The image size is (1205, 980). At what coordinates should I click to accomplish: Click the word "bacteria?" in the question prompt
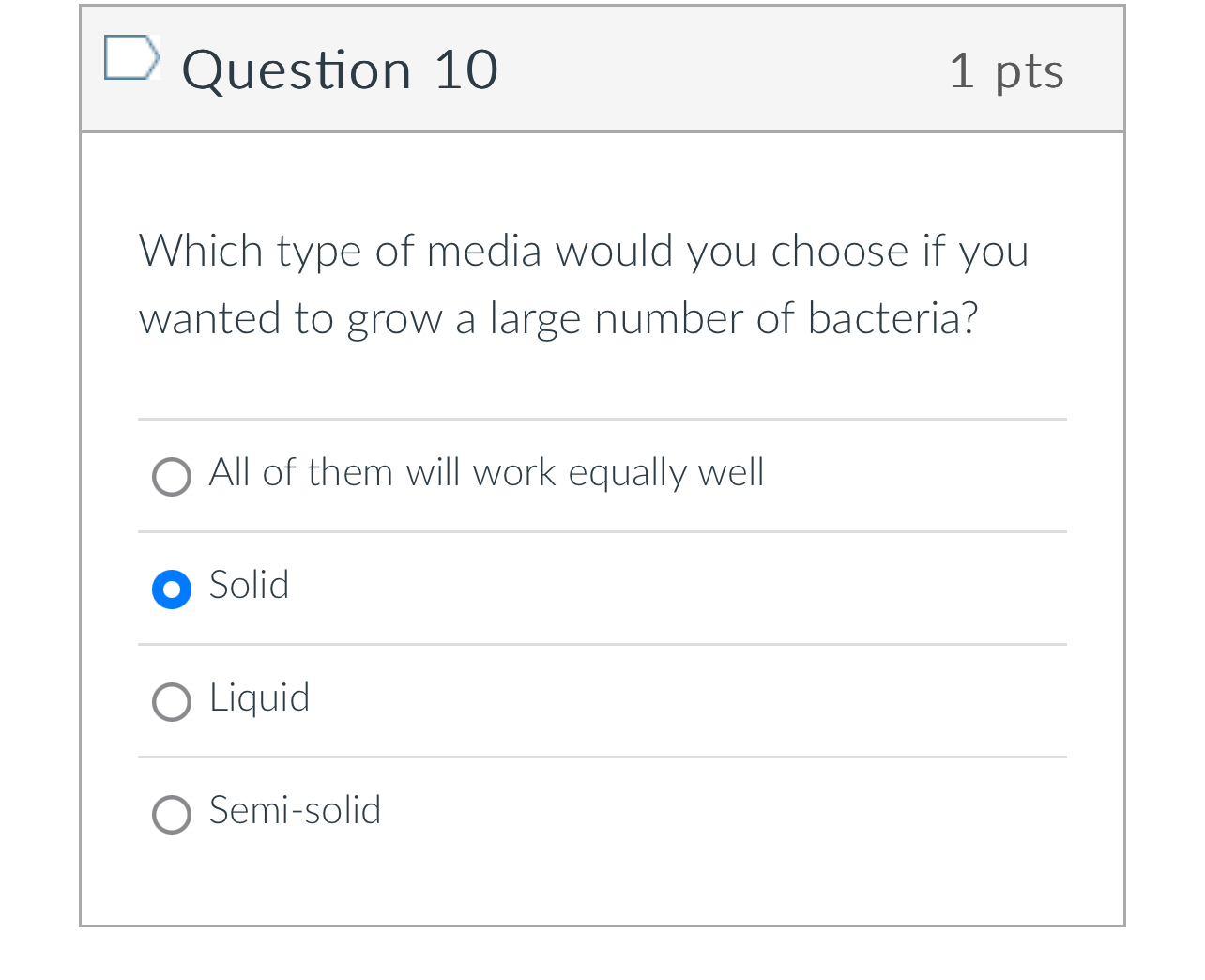click(892, 319)
